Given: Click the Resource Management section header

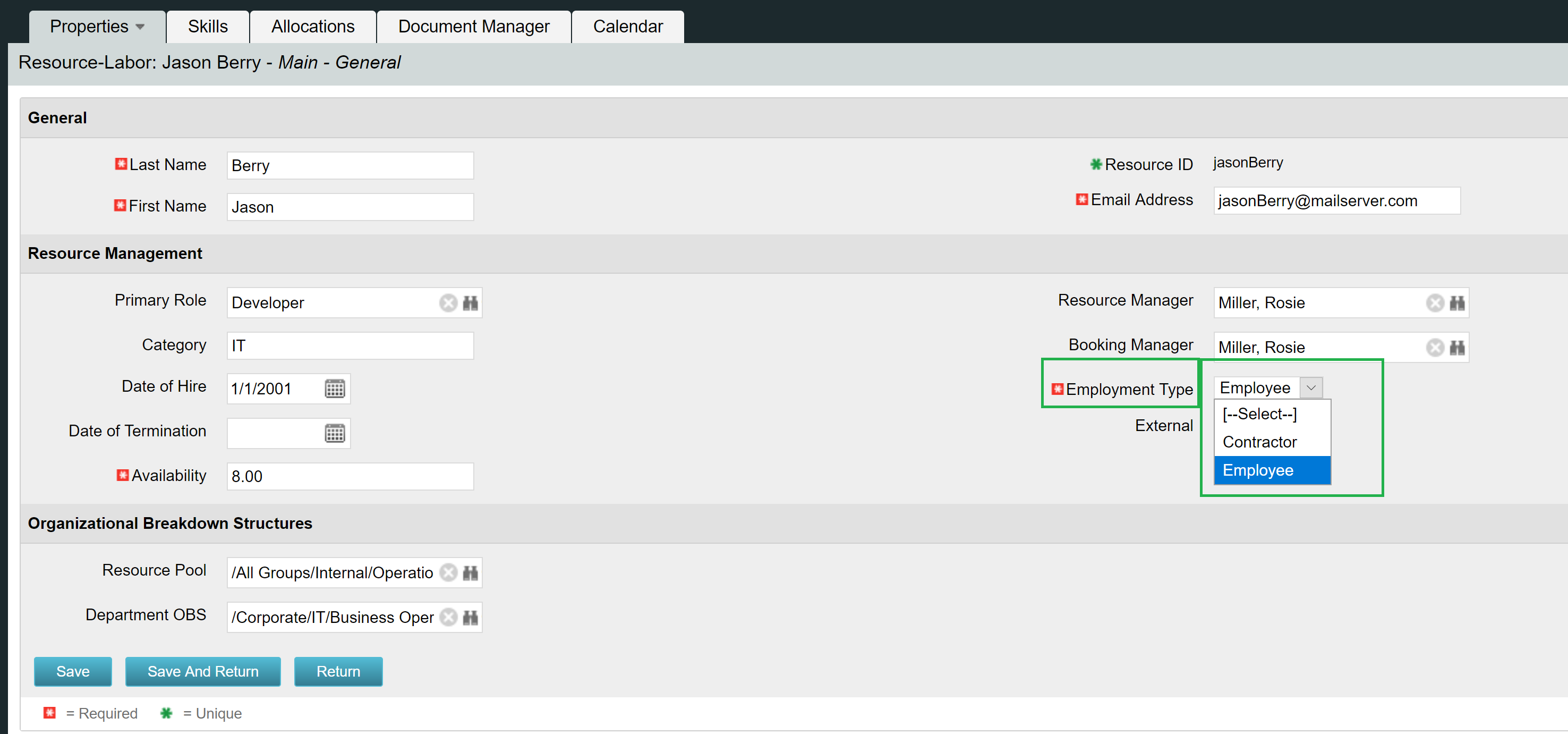Looking at the screenshot, I should 115,254.
